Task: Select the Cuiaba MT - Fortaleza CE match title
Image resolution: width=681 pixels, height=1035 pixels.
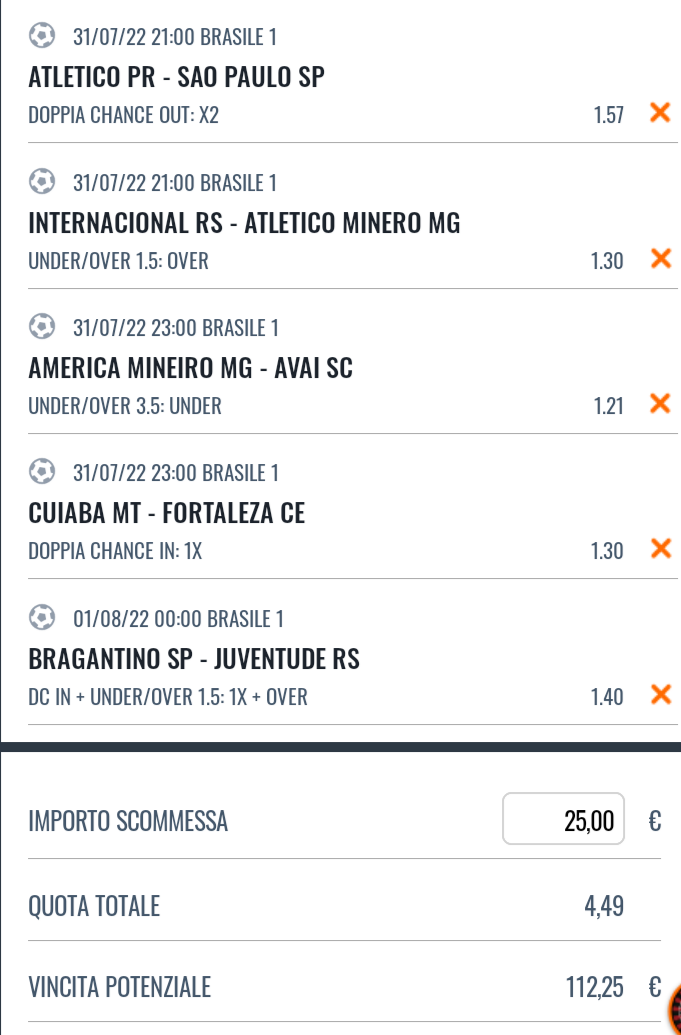Action: [x=167, y=513]
